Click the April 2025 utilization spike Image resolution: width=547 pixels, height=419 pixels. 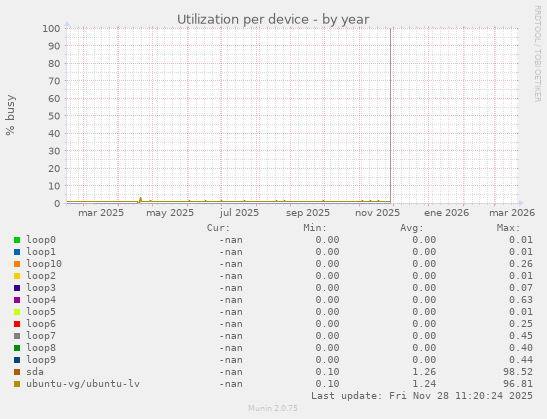click(140, 200)
